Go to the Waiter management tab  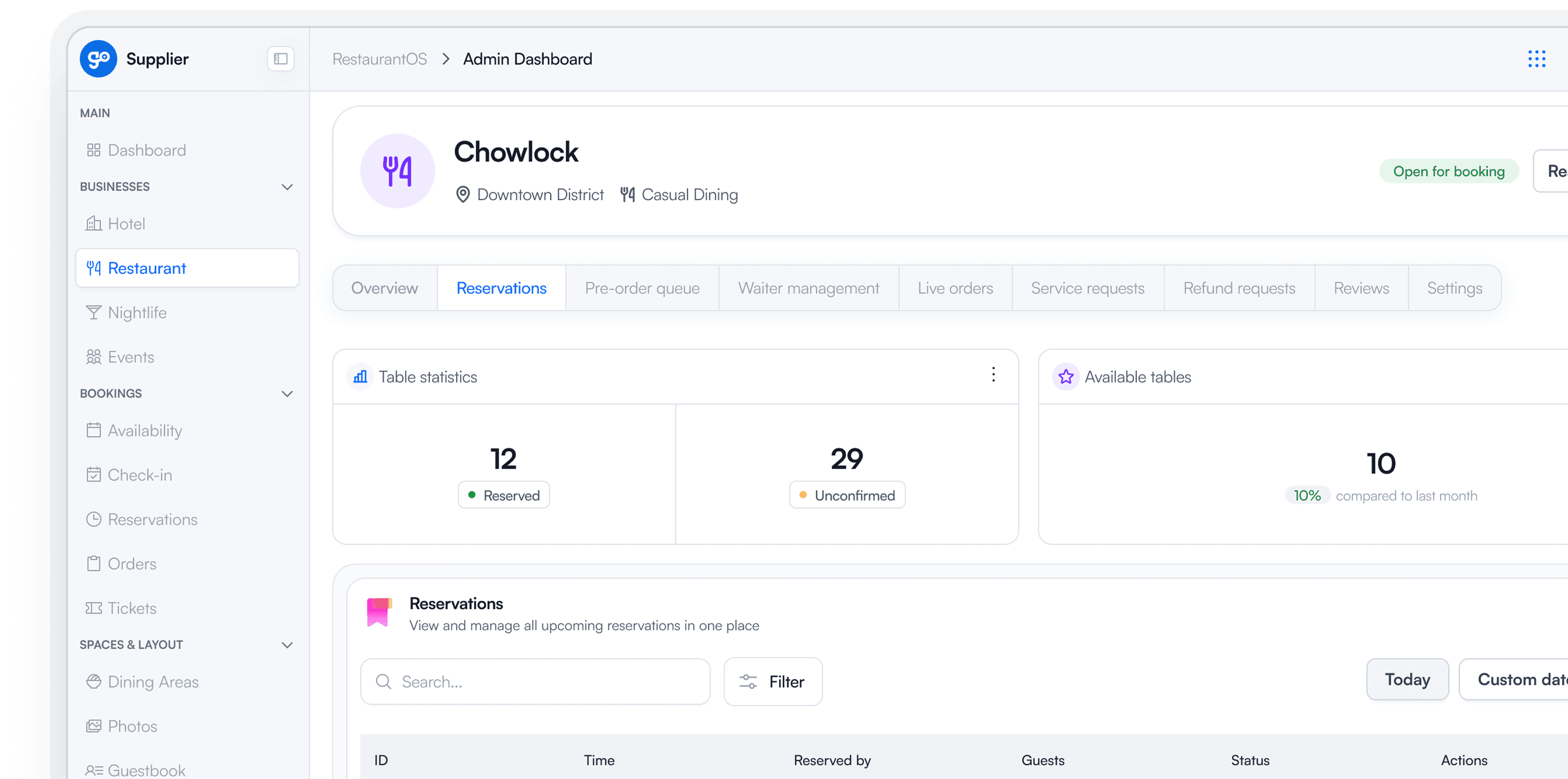pos(809,288)
